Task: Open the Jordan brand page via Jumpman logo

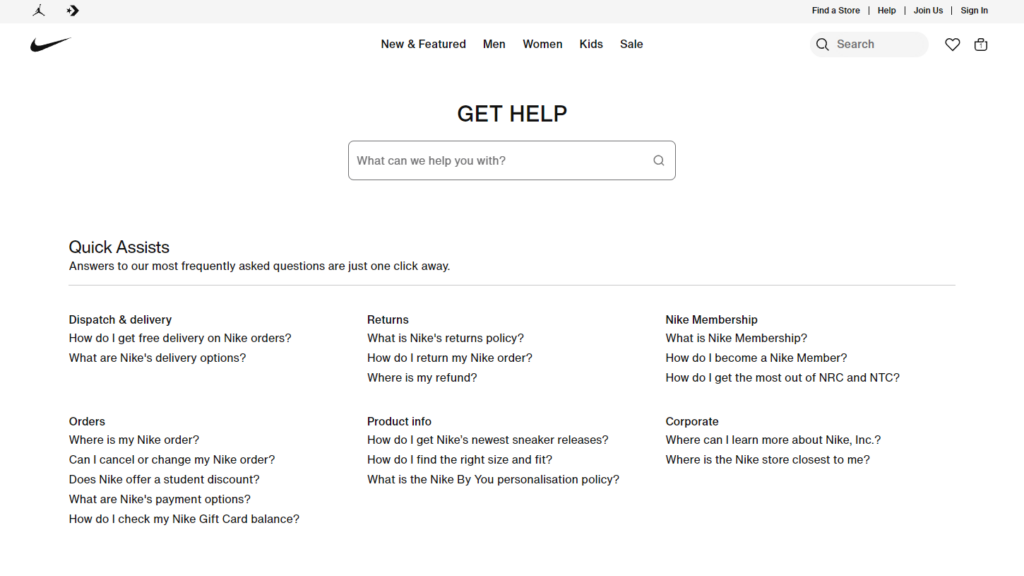Action: 38,10
